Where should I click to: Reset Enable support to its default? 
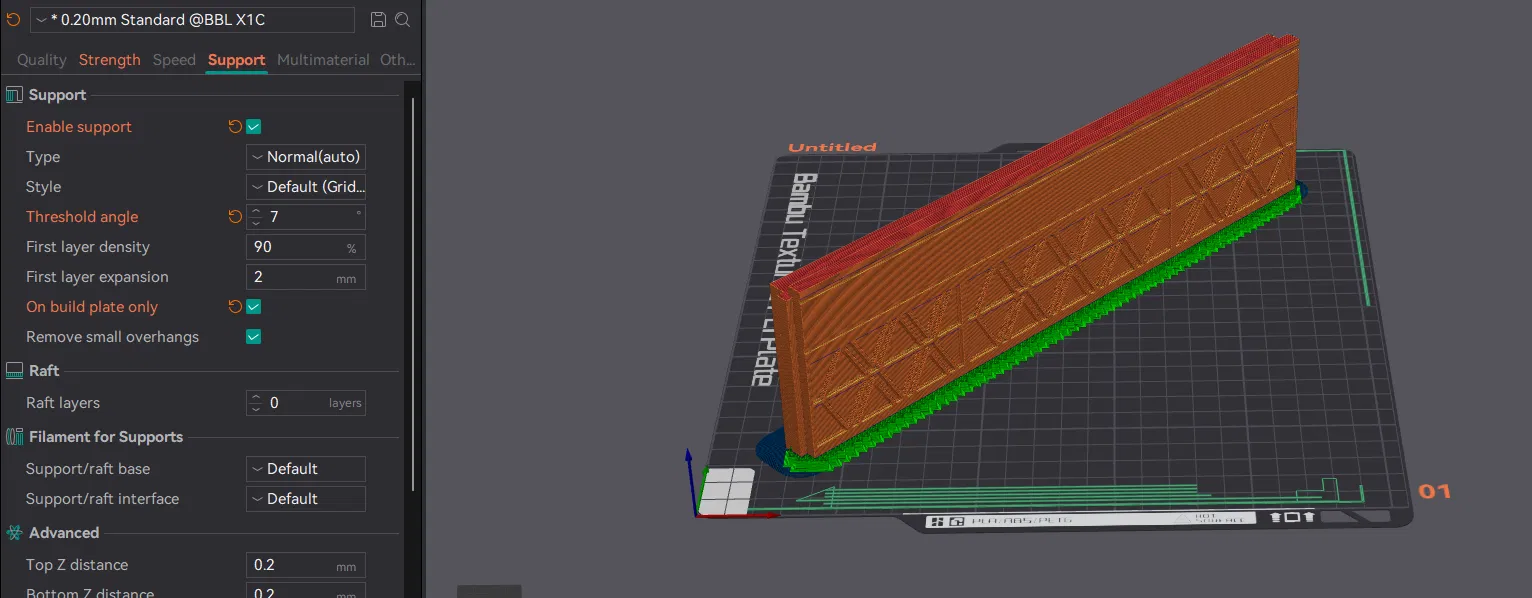click(x=235, y=127)
